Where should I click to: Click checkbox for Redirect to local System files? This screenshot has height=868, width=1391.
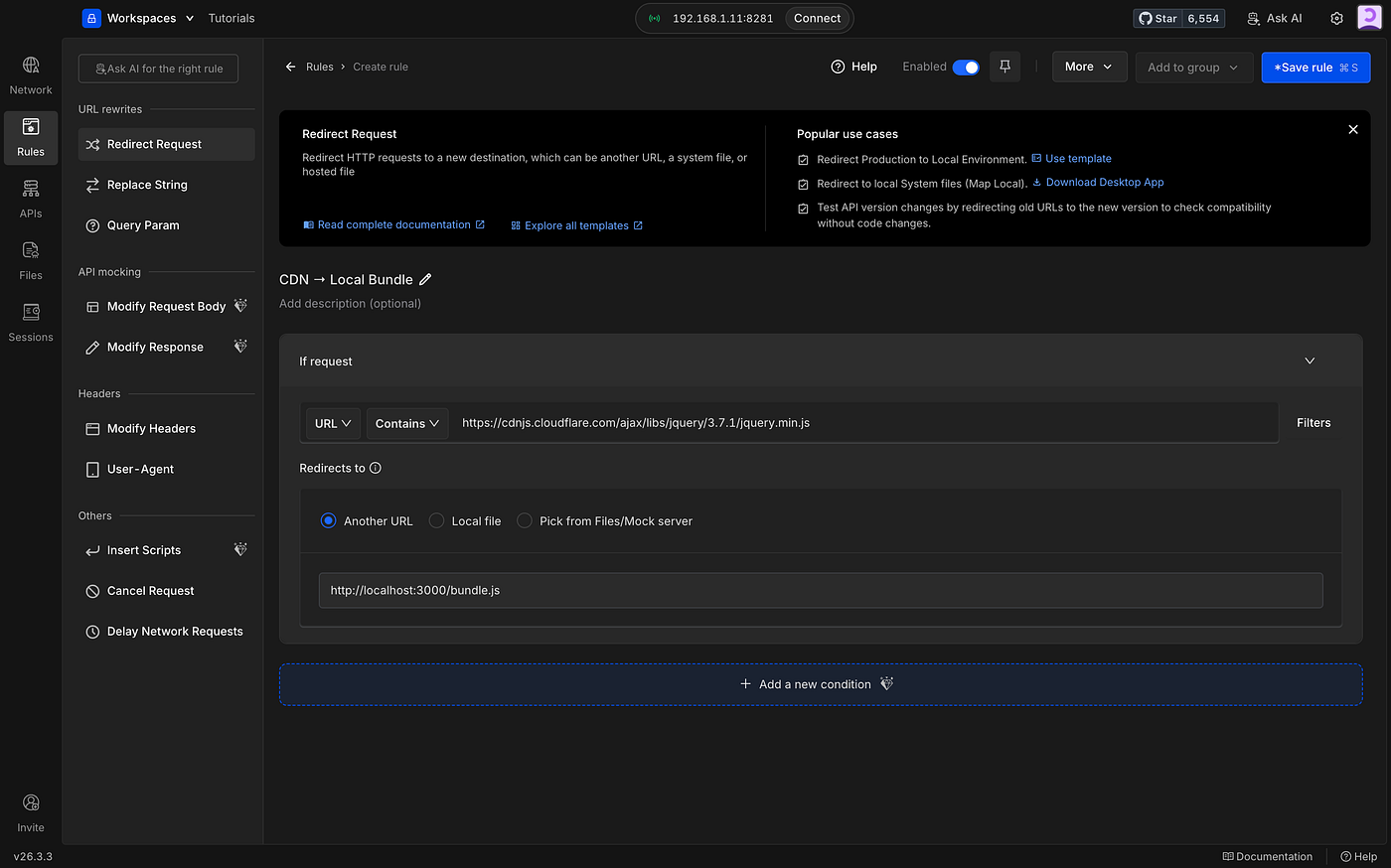point(803,184)
